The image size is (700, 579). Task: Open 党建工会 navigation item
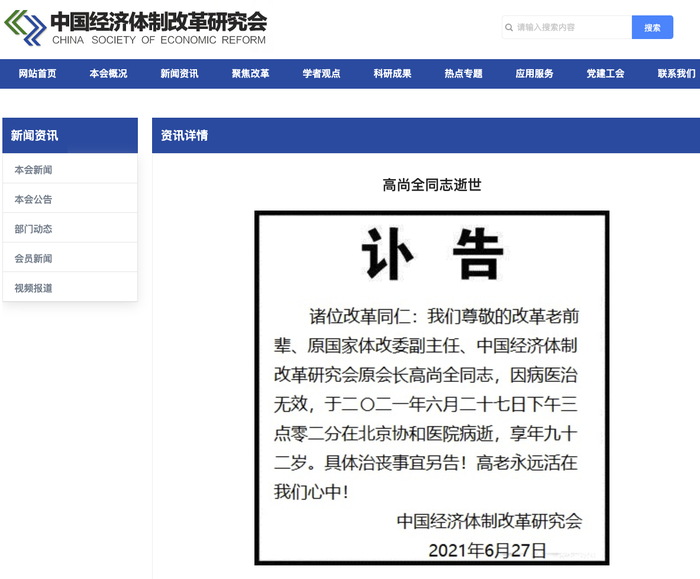coord(605,74)
